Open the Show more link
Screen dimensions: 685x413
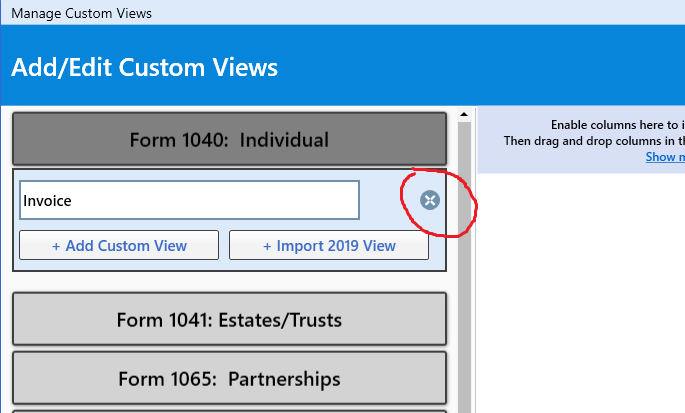(665, 157)
